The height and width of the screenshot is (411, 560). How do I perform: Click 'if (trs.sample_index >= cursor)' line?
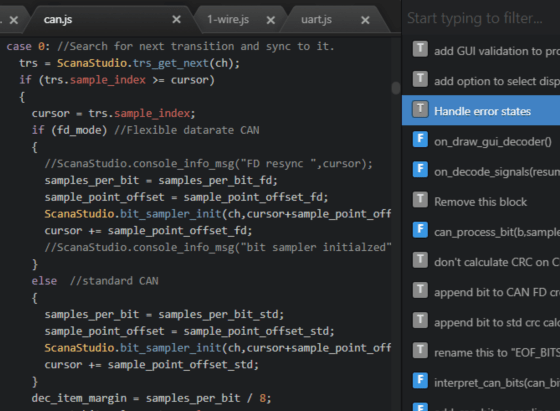(117, 80)
